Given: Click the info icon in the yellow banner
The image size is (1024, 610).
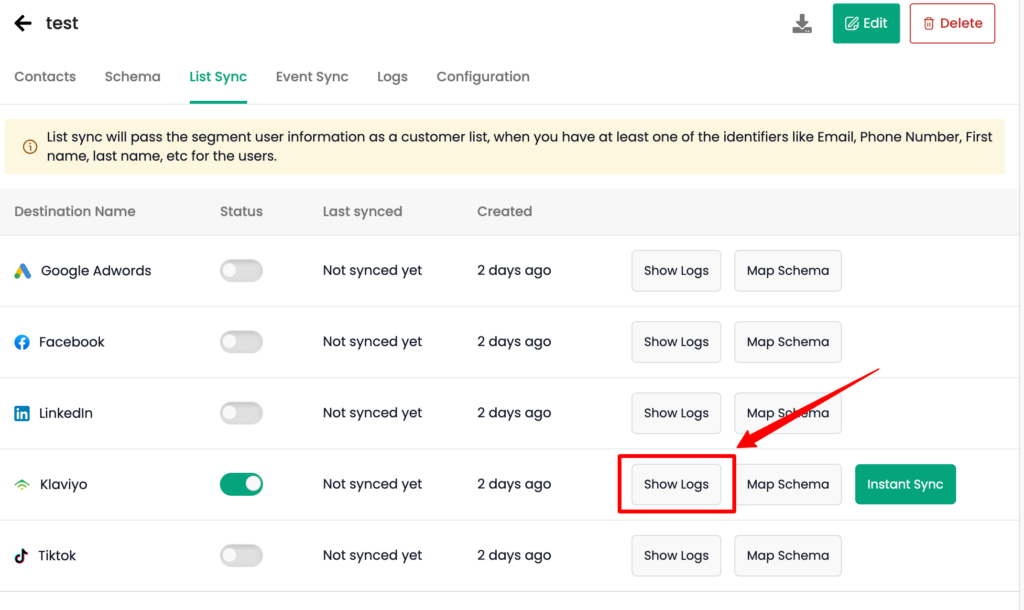Looking at the screenshot, I should (30, 147).
